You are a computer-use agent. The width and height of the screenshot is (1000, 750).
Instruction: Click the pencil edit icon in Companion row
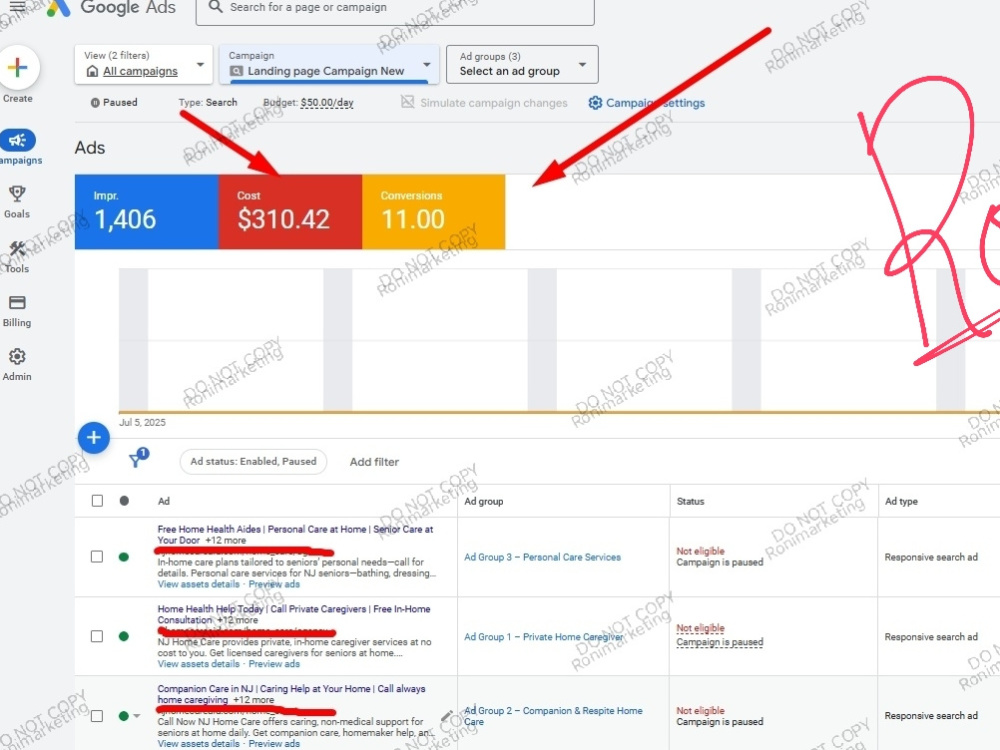coord(446,716)
